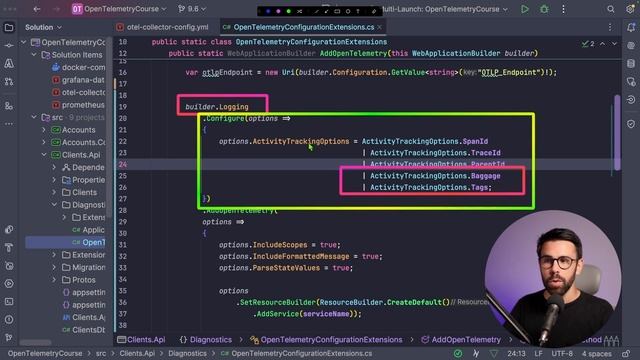
Task: Close the OpenTelemetryConfigurationExtensions.cs tab
Action: (380, 27)
